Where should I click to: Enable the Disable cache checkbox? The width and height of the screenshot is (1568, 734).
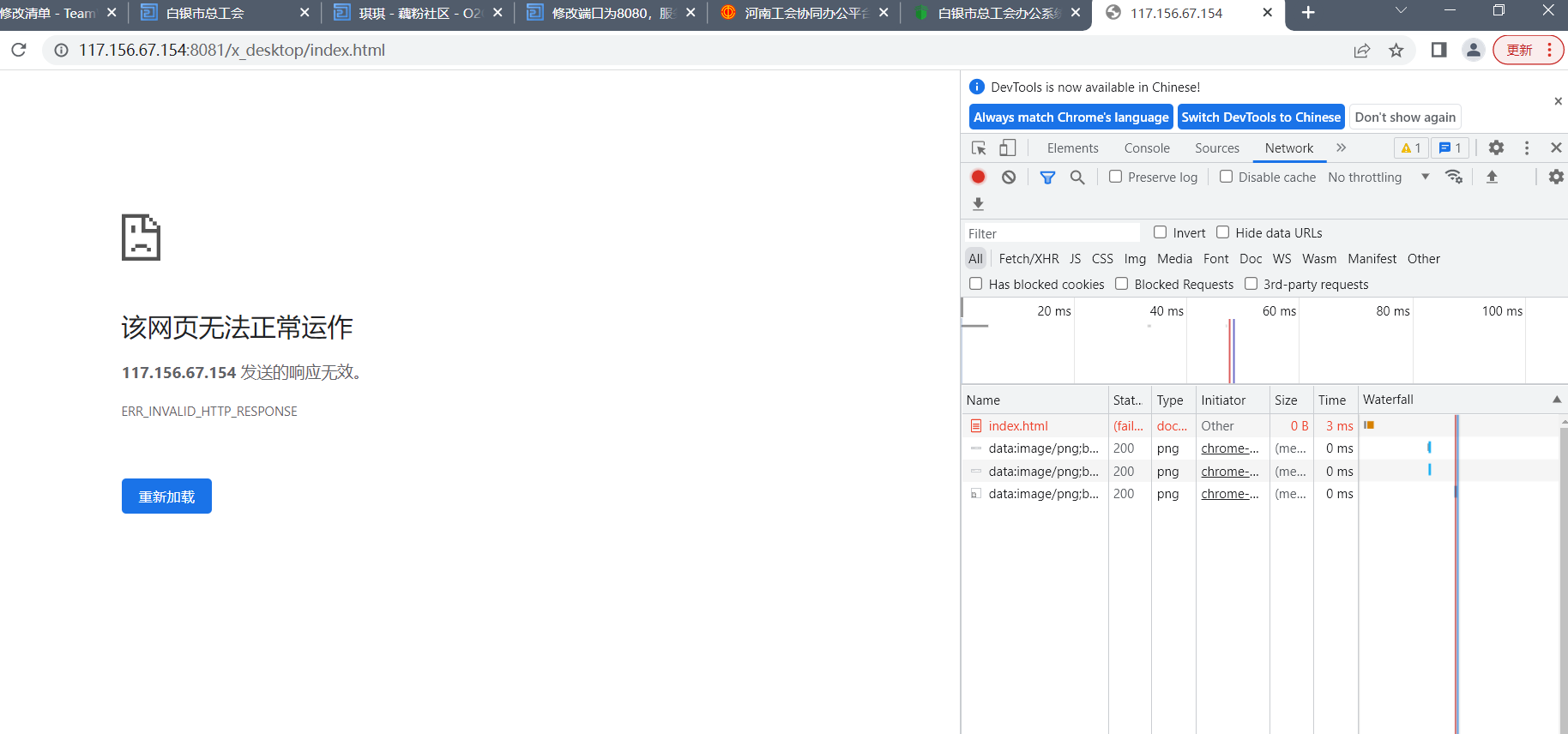(x=1227, y=177)
